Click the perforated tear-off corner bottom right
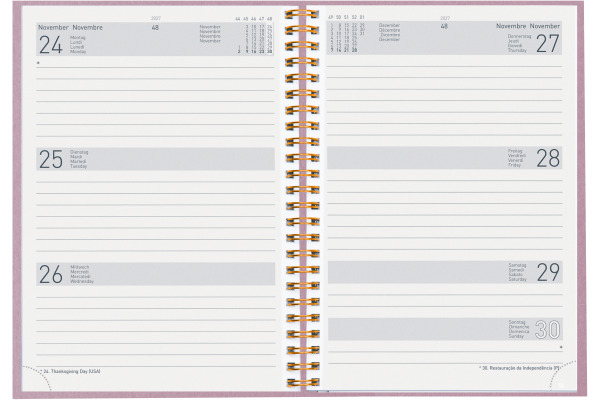The width and height of the screenshot is (600, 400). coord(562,375)
